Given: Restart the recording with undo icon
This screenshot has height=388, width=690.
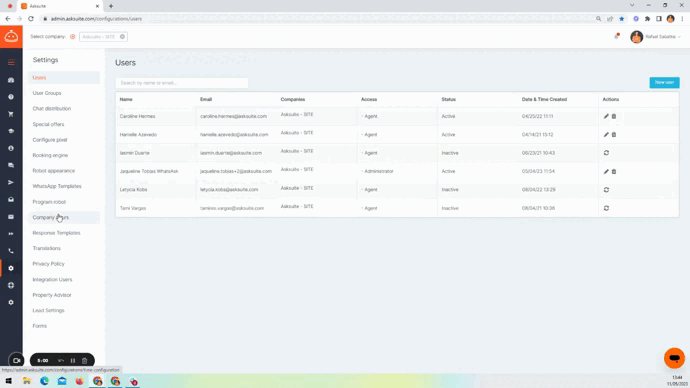Looking at the screenshot, I should [61, 361].
